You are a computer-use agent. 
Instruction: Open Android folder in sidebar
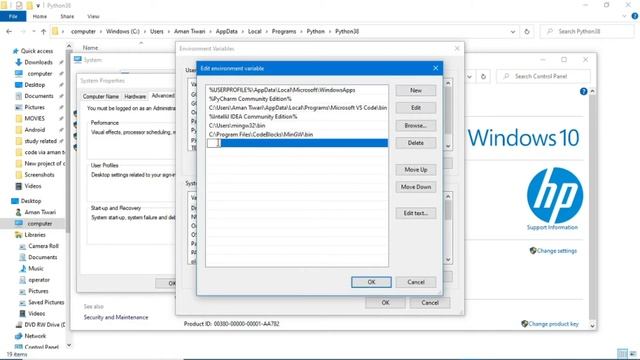35,130
